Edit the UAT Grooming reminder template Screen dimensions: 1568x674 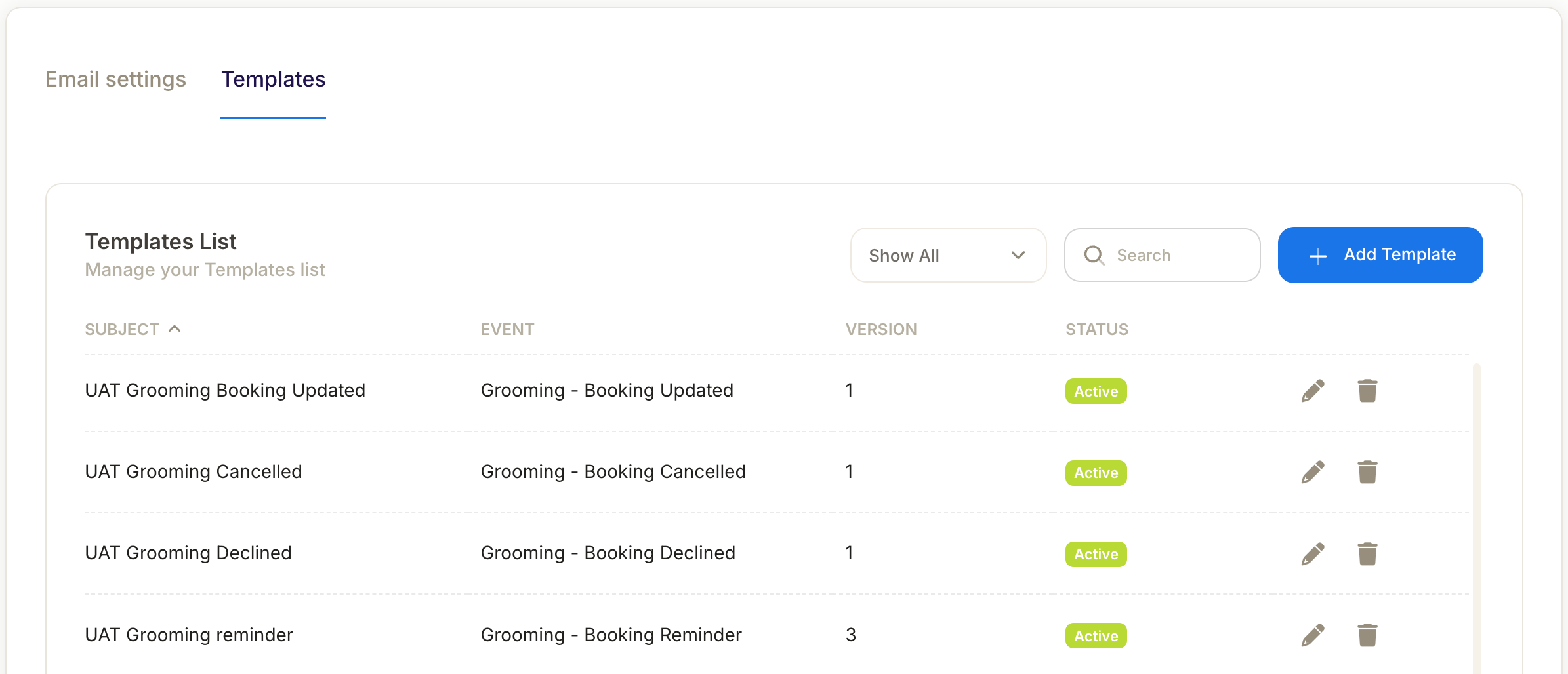click(x=1313, y=635)
